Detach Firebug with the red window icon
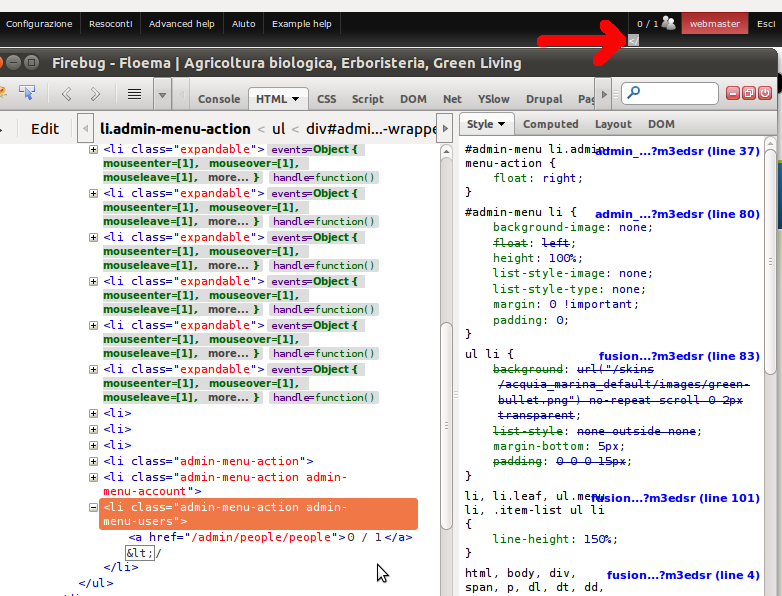782x596 pixels. [x=749, y=93]
